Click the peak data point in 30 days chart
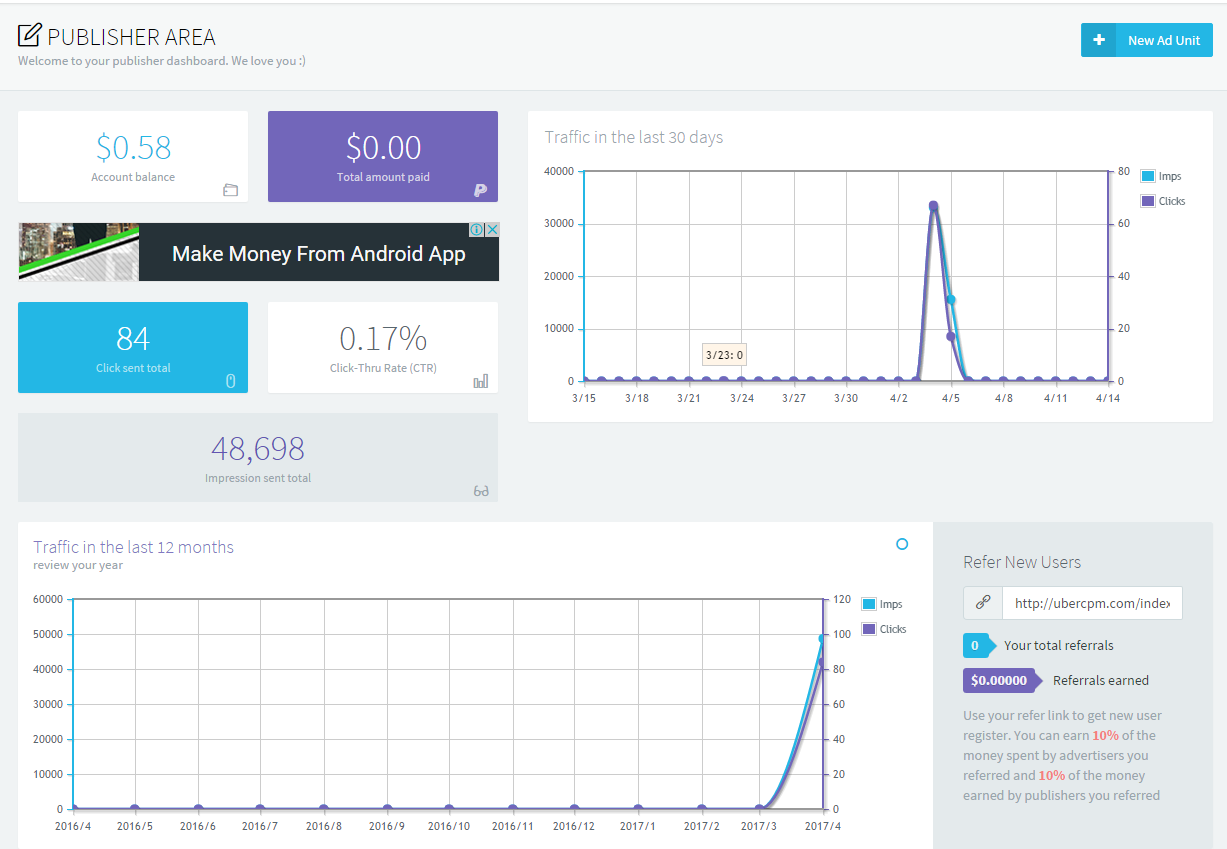 [933, 206]
